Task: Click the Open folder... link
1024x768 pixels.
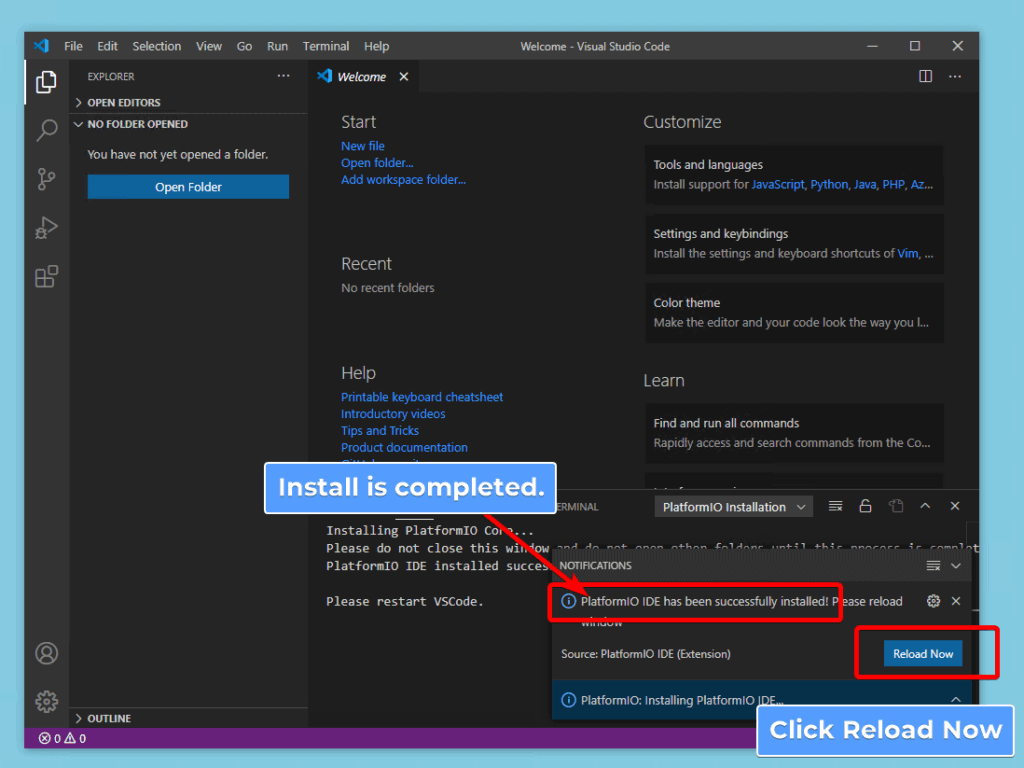Action: click(x=377, y=163)
